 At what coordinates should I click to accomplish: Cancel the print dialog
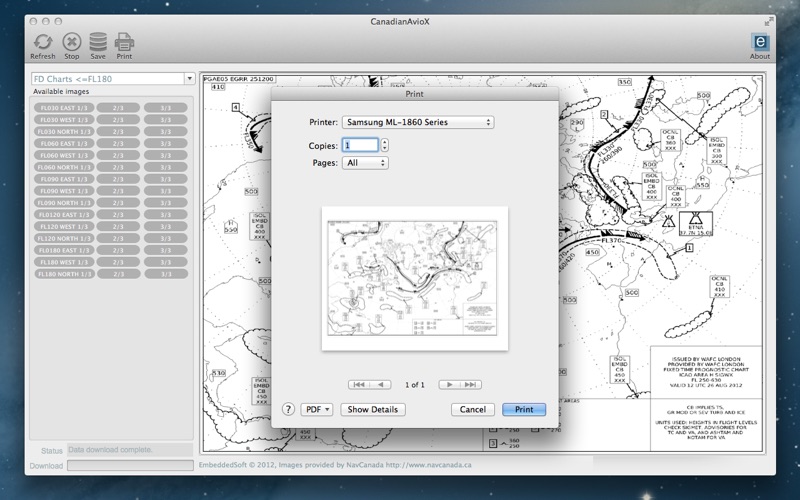(473, 409)
